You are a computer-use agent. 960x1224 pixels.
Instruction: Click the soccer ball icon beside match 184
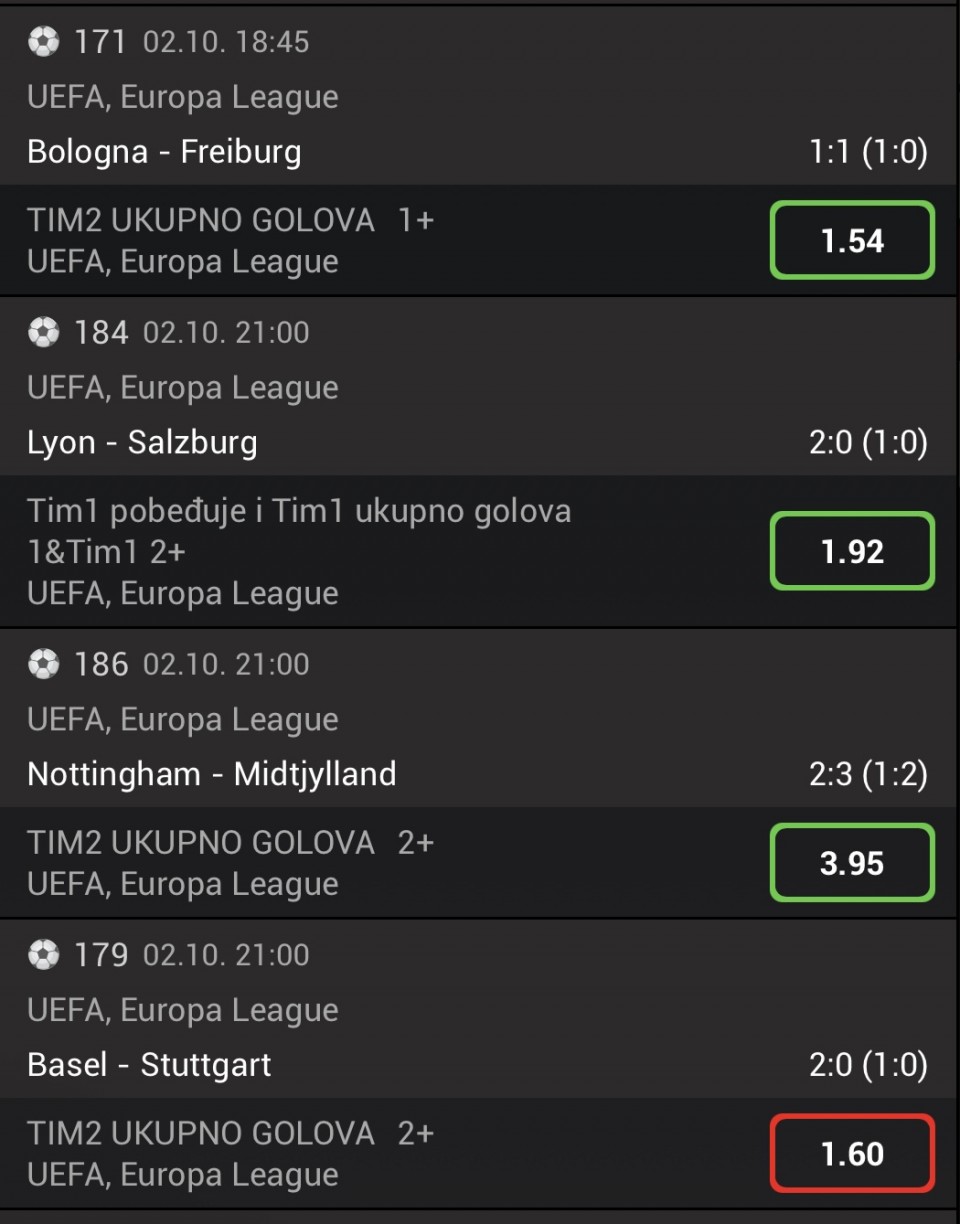click(44, 332)
